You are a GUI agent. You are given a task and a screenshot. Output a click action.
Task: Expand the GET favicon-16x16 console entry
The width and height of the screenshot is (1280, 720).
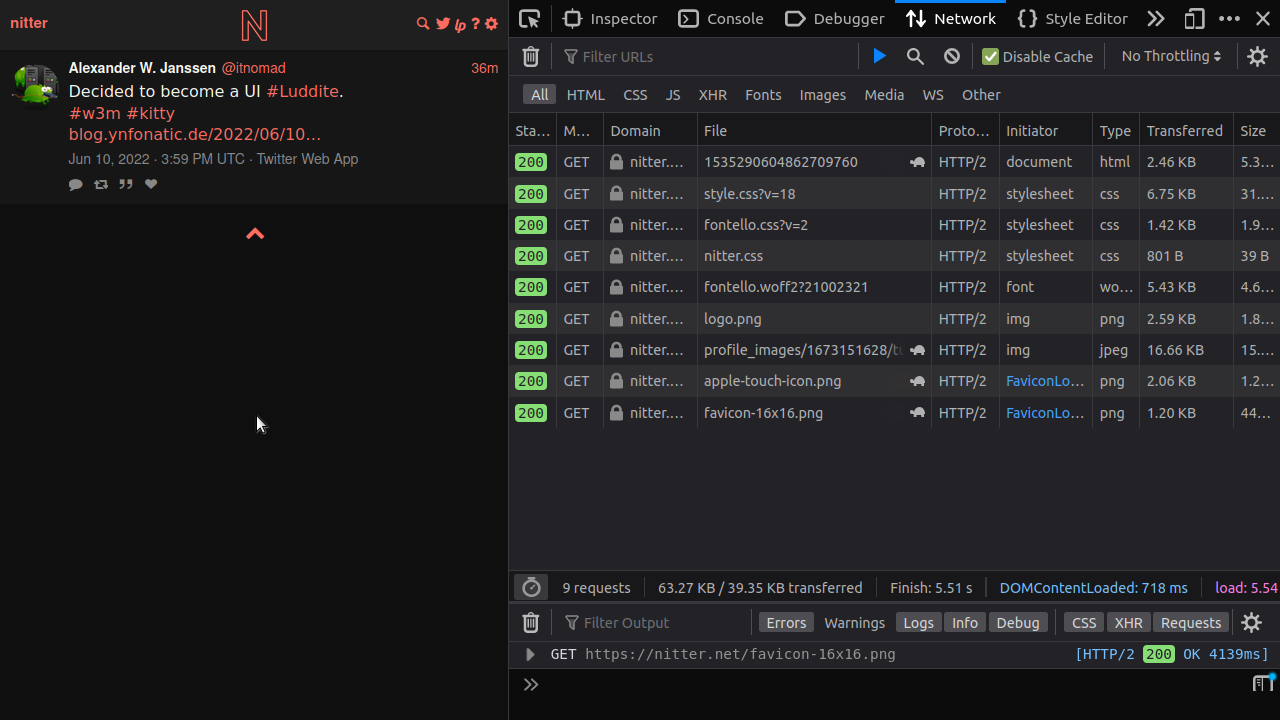coord(530,655)
